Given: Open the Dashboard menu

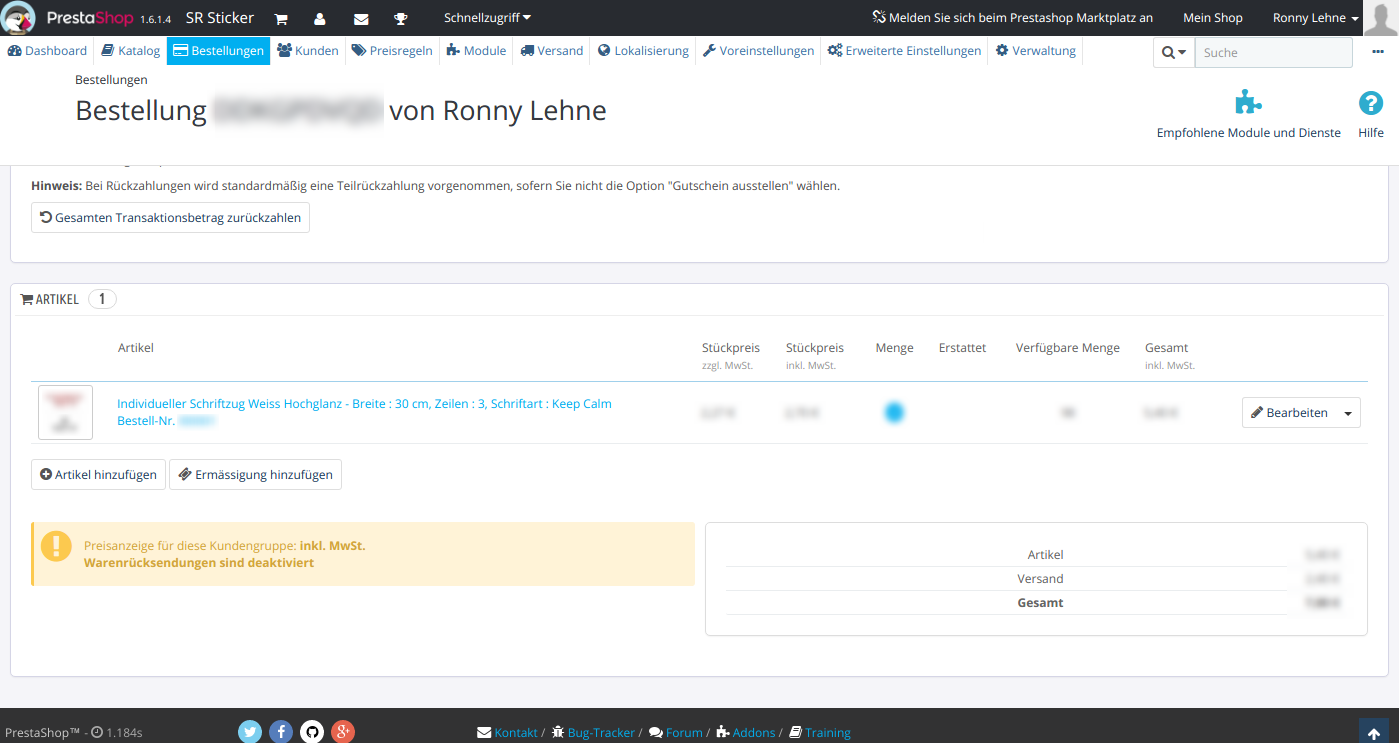Looking at the screenshot, I should [48, 51].
